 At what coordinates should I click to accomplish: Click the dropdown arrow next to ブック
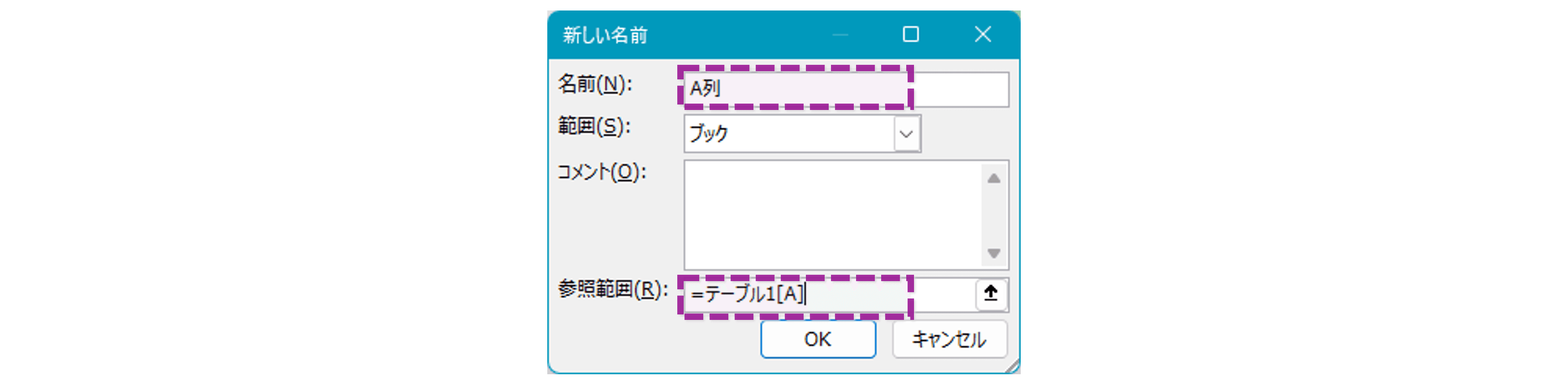click(906, 133)
